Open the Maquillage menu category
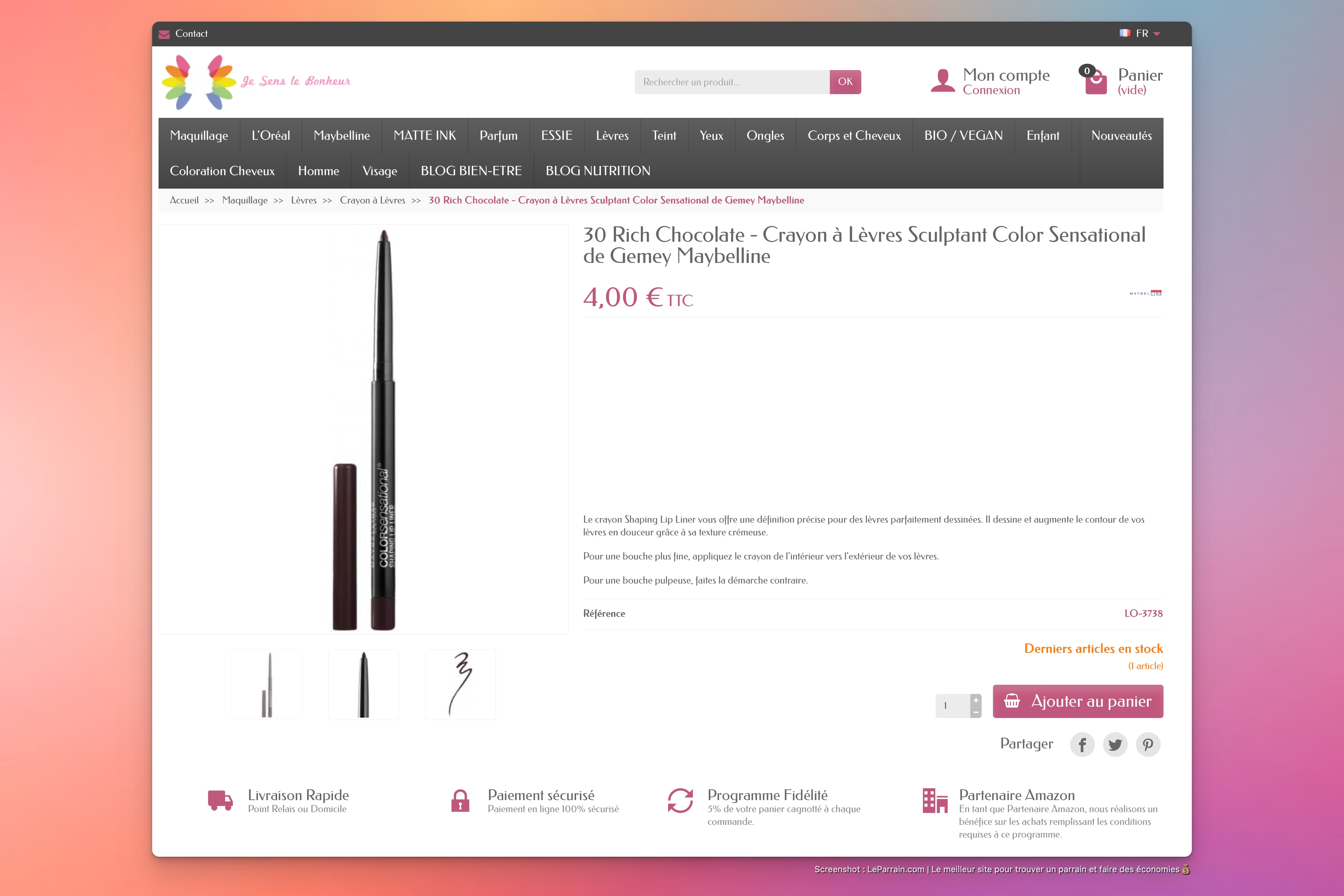Screen dimensions: 1344x896 click(199, 136)
